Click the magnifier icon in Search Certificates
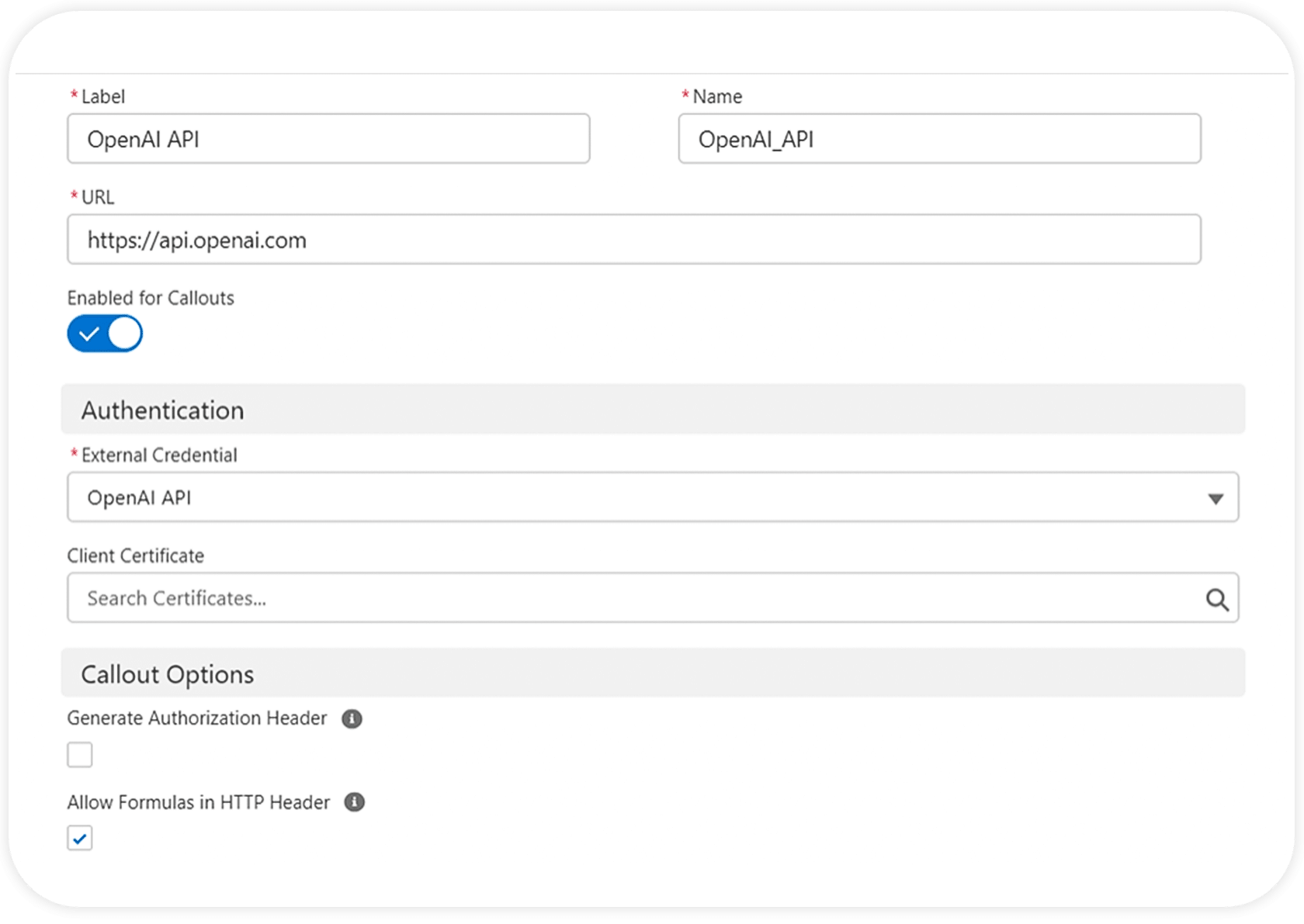Image resolution: width=1304 pixels, height=924 pixels. [1216, 599]
